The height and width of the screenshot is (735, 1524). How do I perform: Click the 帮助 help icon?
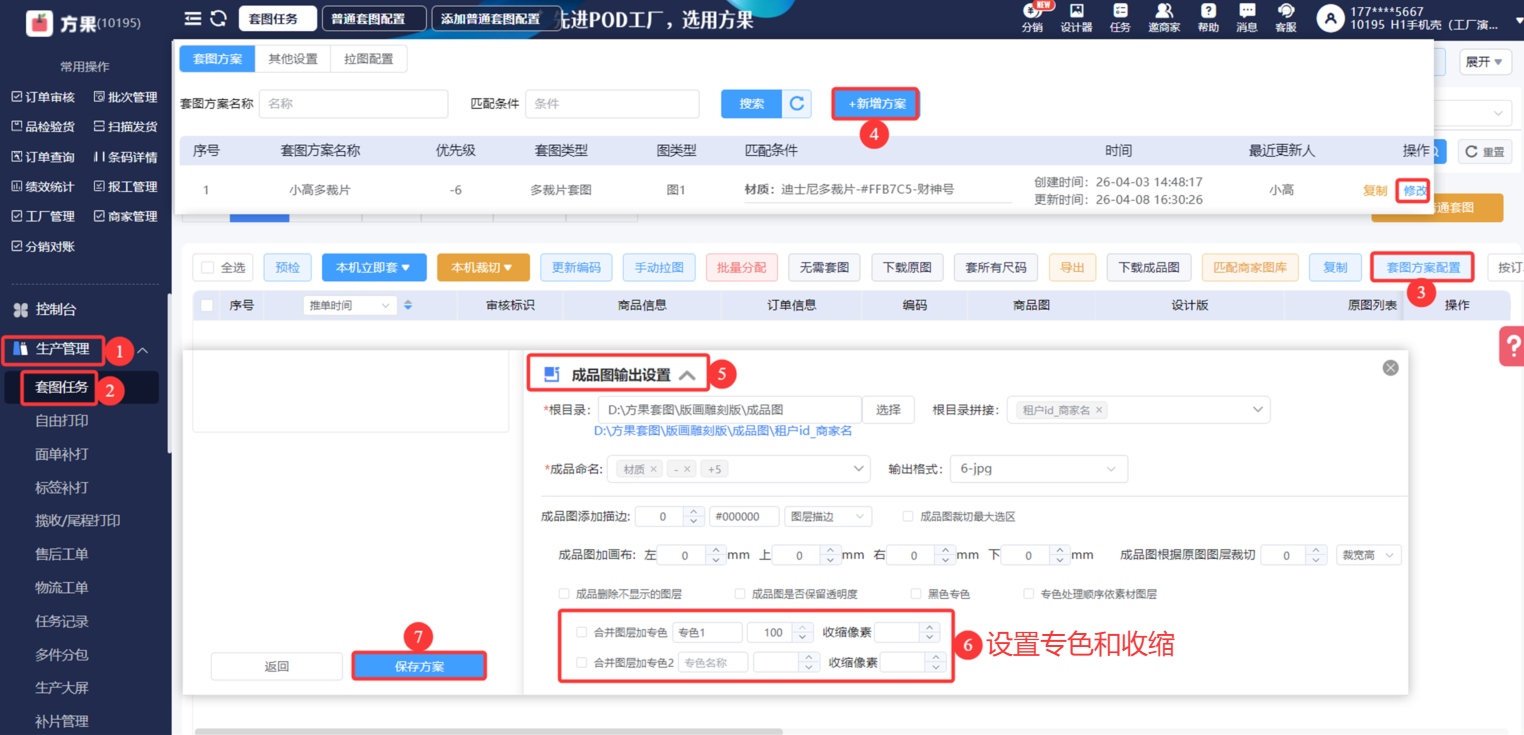1208,17
